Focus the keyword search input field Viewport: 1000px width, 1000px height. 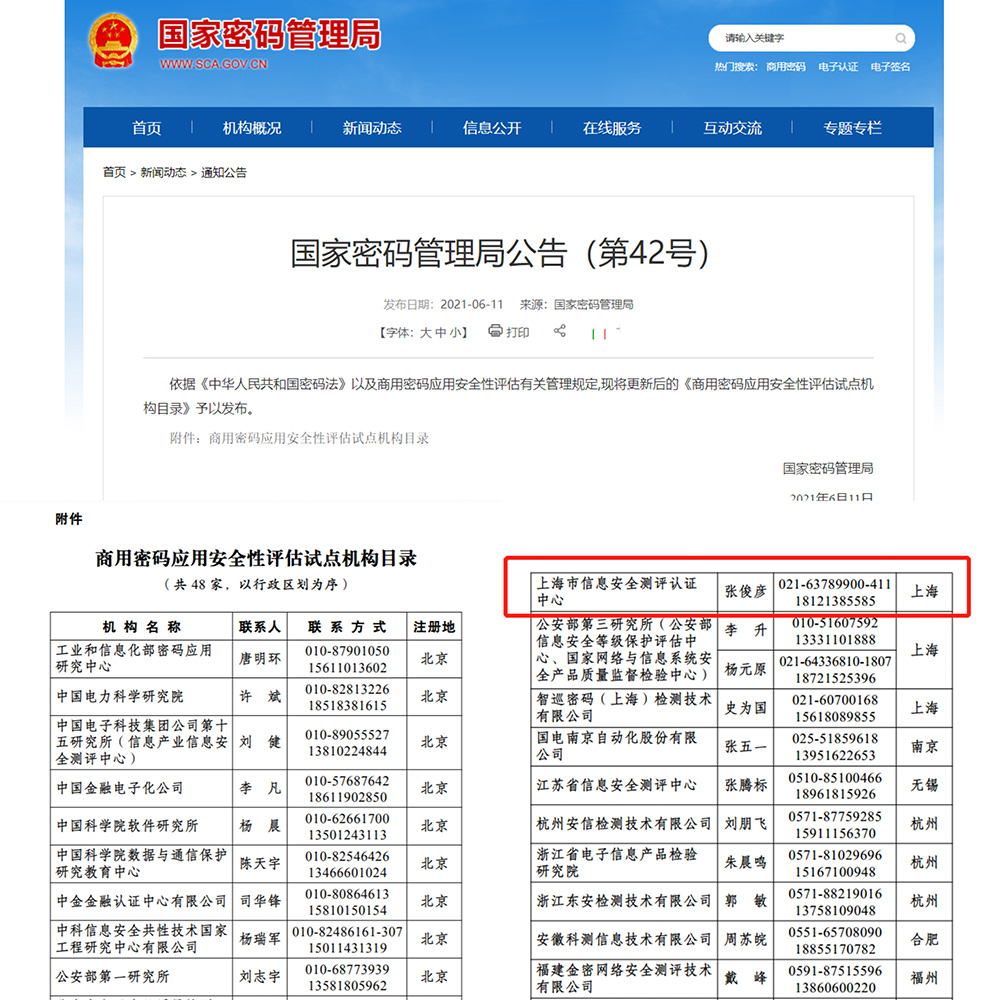811,38
